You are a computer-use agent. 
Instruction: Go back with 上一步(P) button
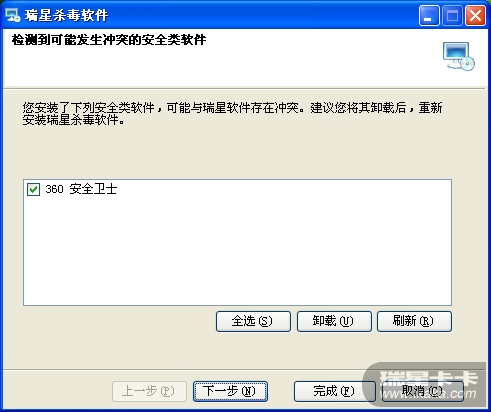point(149,391)
